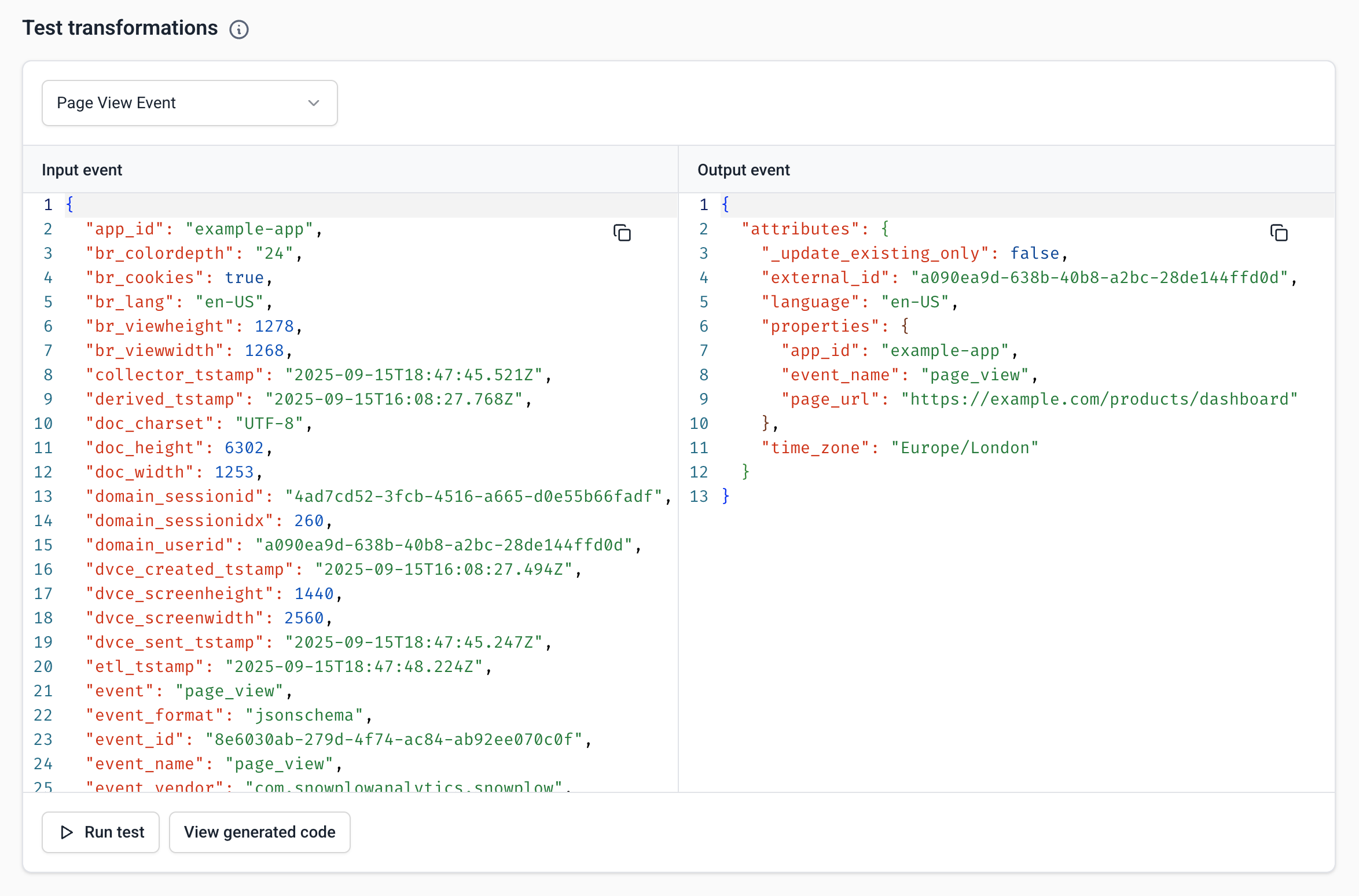
Task: Copy the Input event JSON using copy icon
Action: [x=622, y=233]
